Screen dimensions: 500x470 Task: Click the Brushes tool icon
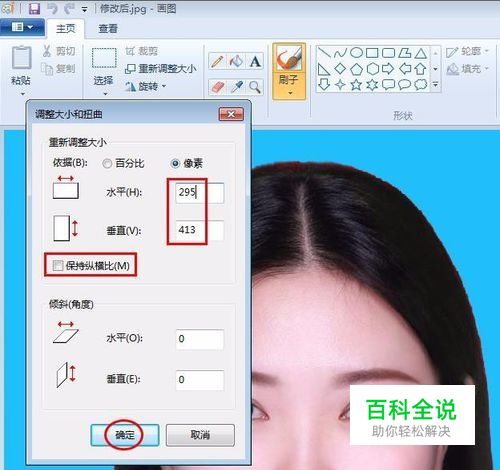(289, 58)
